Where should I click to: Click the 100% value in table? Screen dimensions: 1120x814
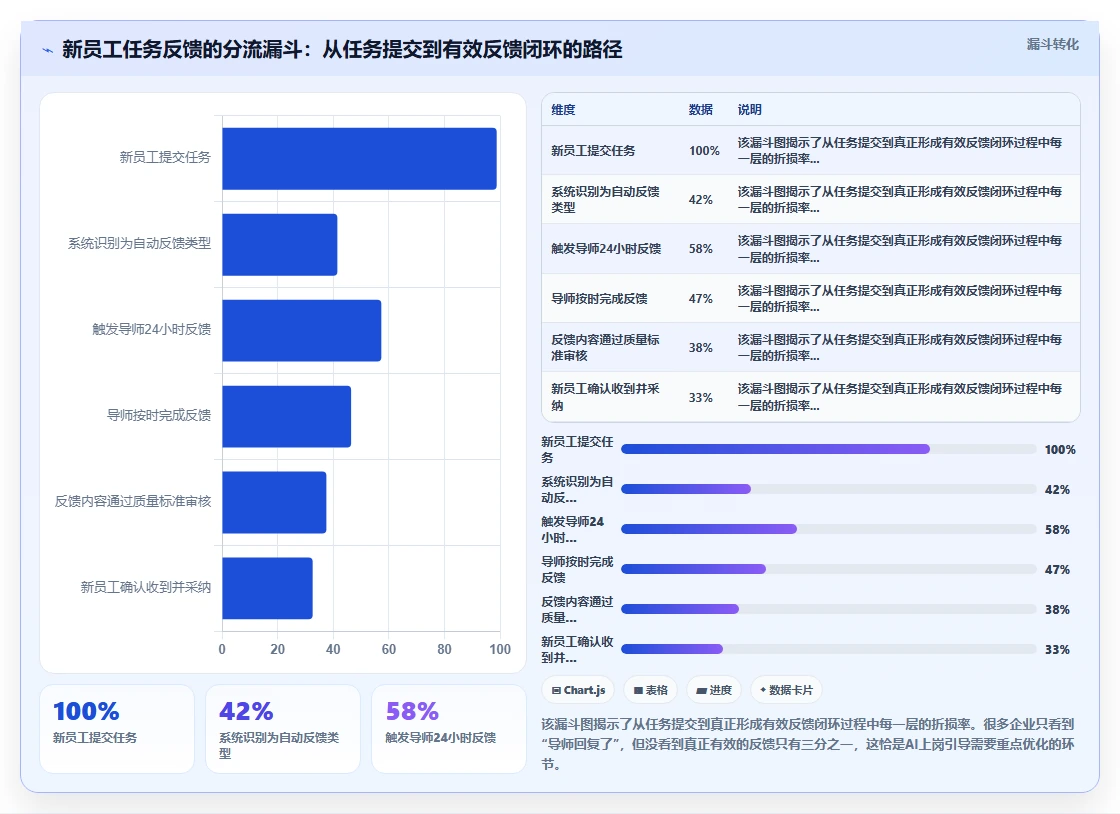coord(704,151)
